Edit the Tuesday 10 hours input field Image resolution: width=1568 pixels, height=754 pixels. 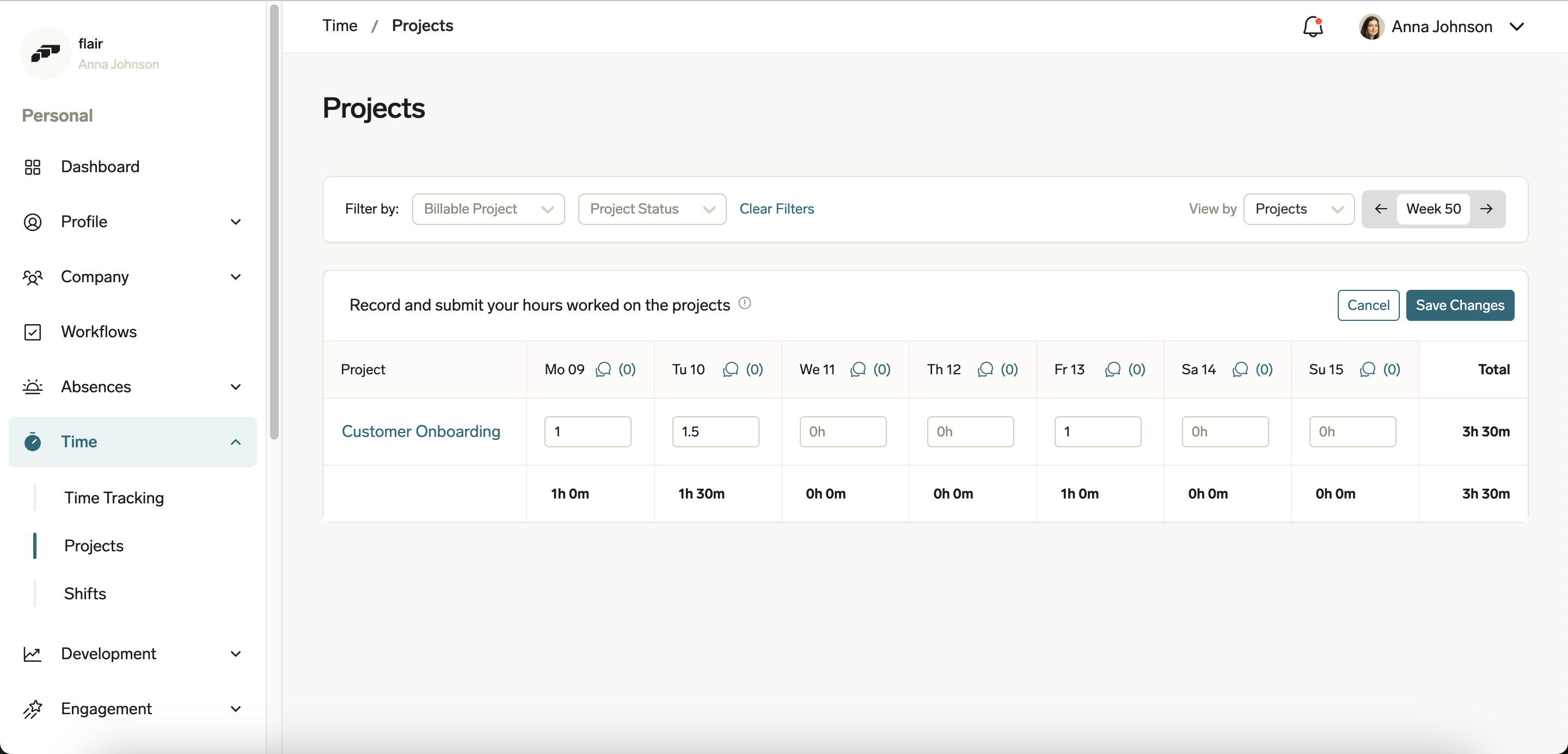715,431
